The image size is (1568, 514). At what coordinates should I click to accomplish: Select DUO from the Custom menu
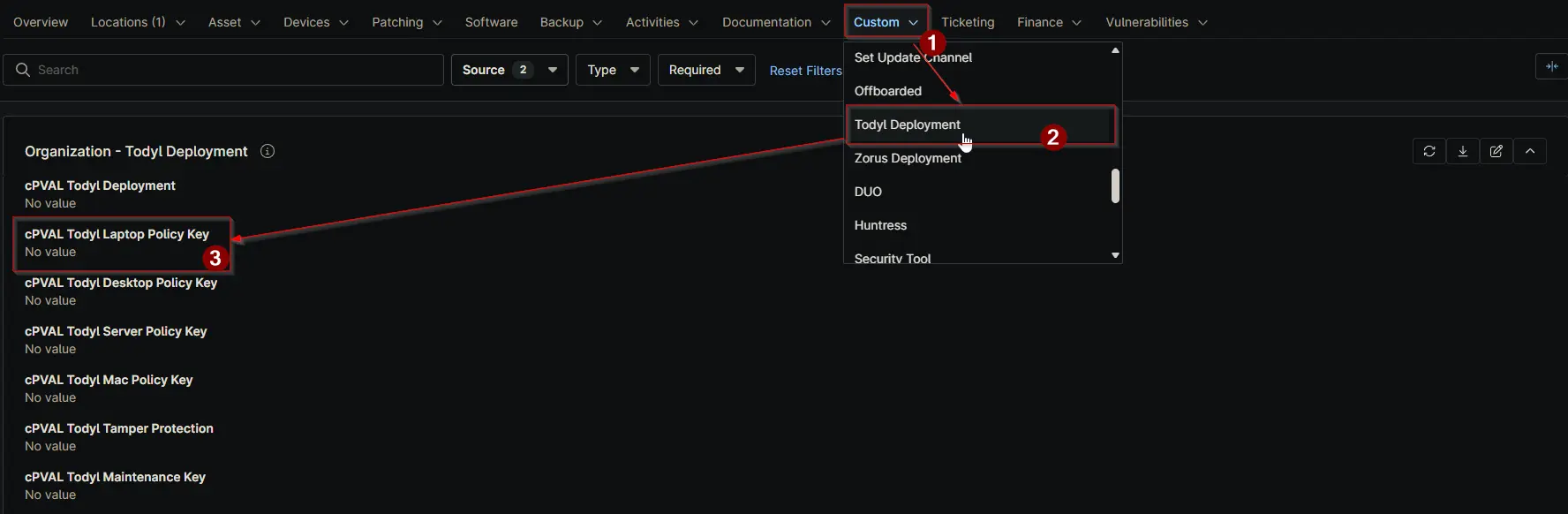click(x=868, y=192)
